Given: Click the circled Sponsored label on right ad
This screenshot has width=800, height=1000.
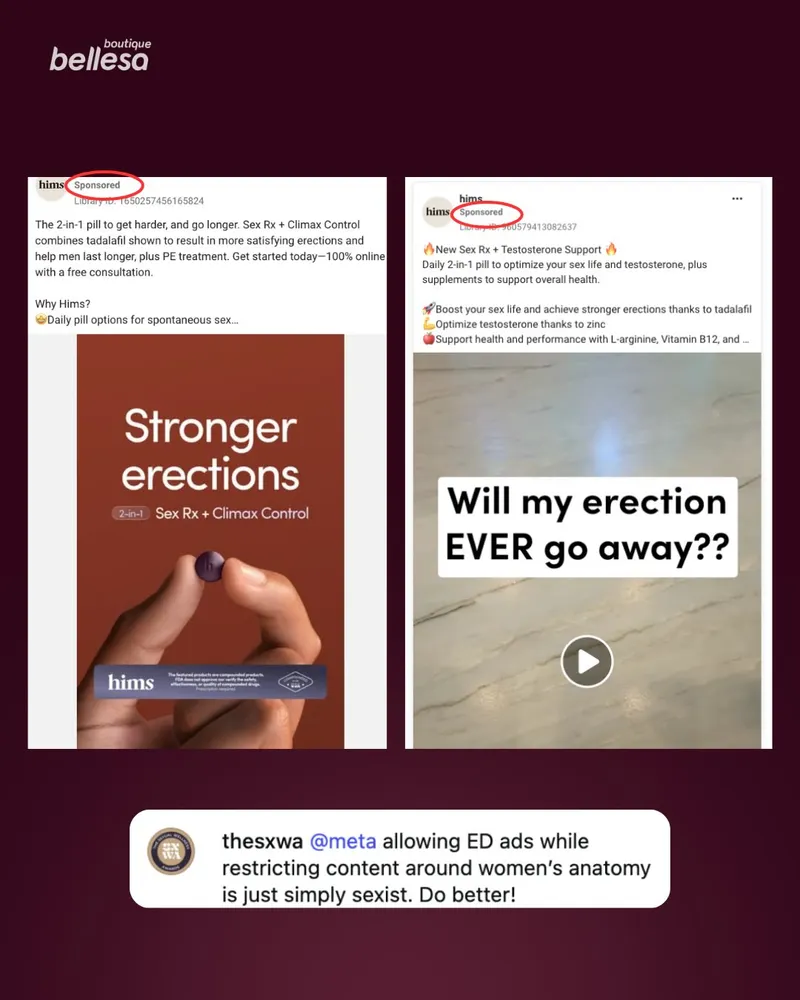Looking at the screenshot, I should (x=481, y=212).
